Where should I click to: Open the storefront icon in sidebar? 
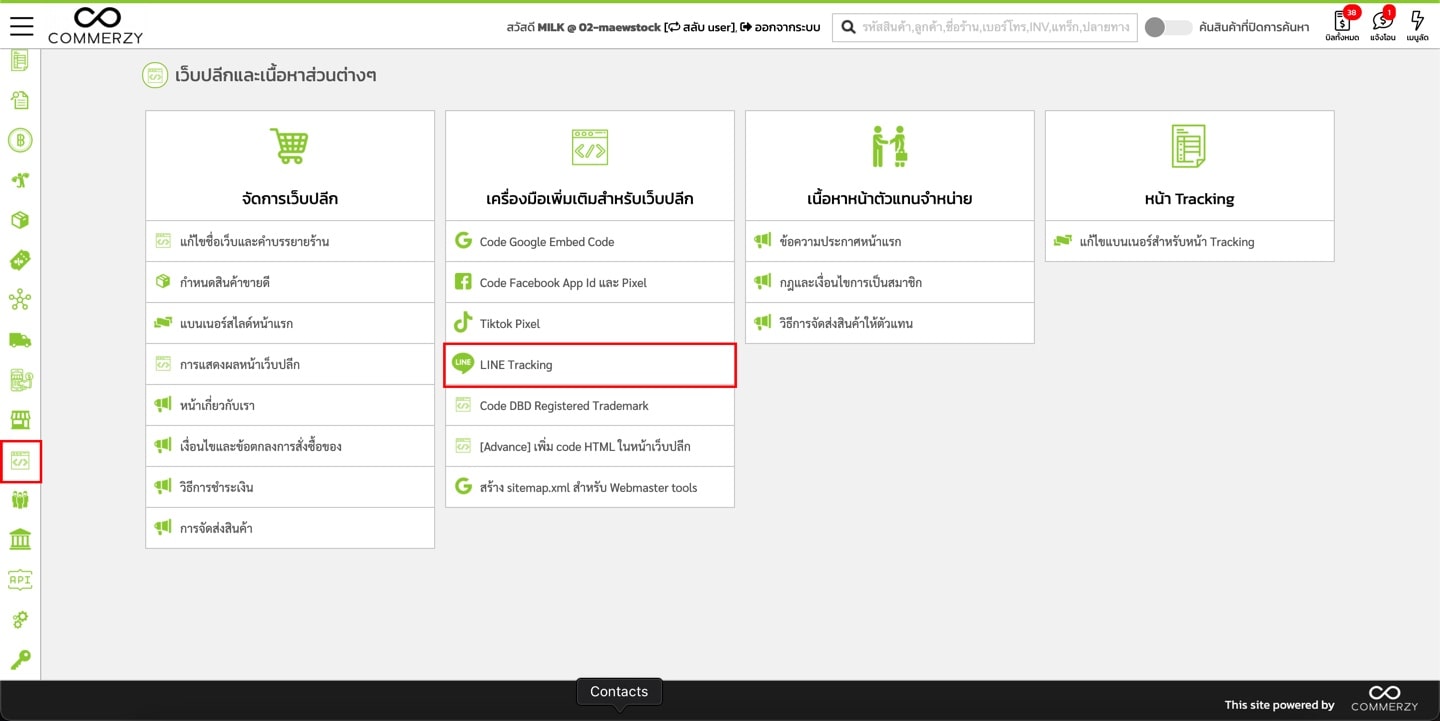(20, 419)
